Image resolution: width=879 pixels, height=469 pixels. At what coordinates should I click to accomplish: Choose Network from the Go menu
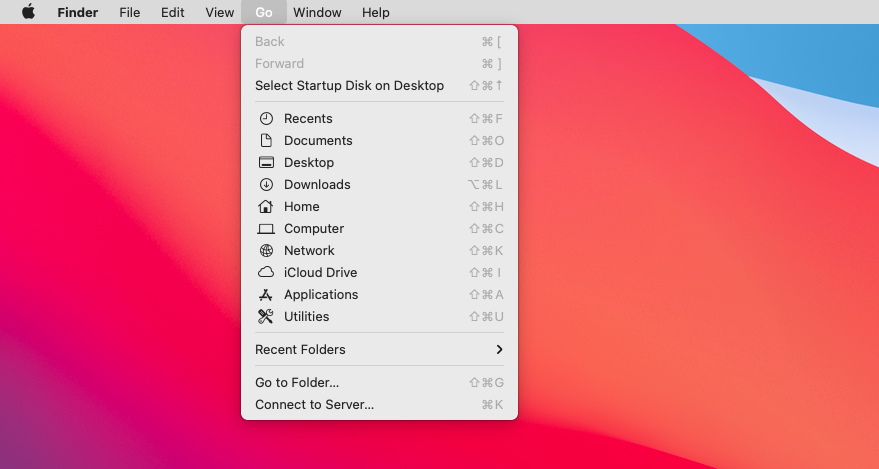380,250
